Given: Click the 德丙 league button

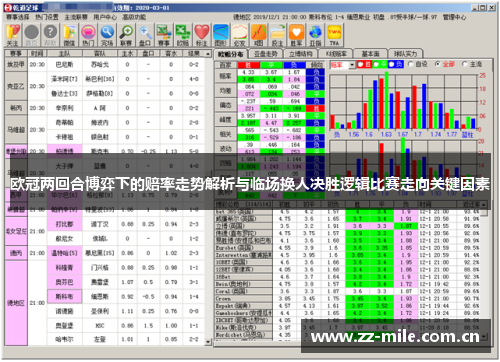Looking at the screenshot, I should coord(16,253).
